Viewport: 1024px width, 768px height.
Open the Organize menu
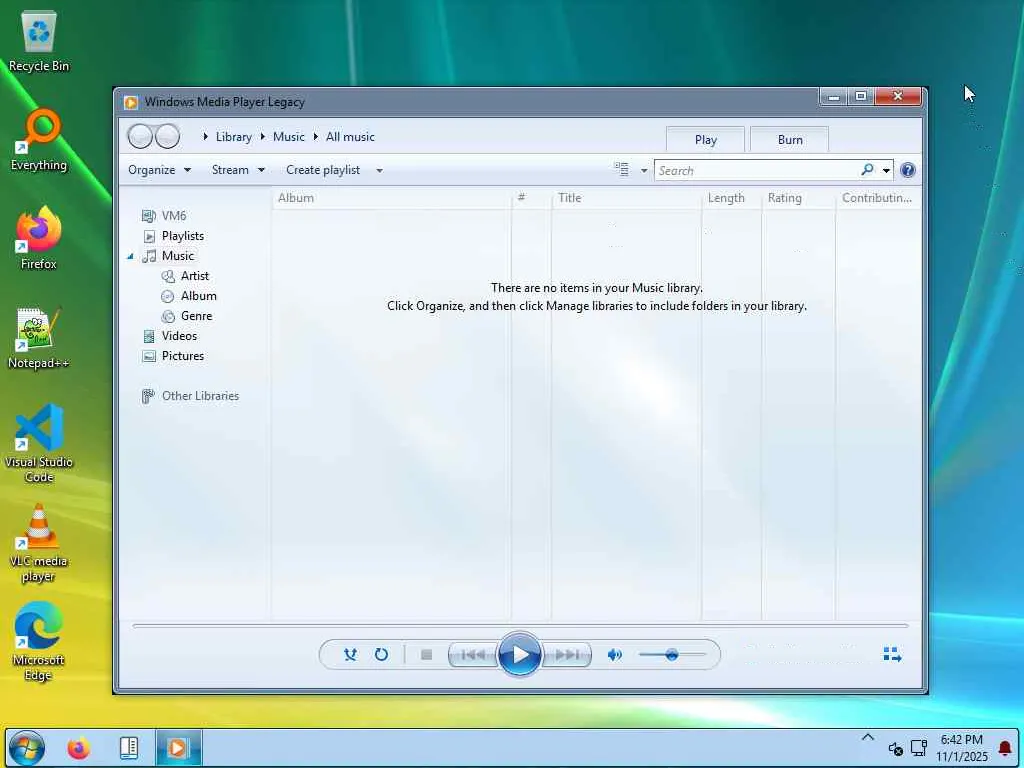(x=159, y=170)
